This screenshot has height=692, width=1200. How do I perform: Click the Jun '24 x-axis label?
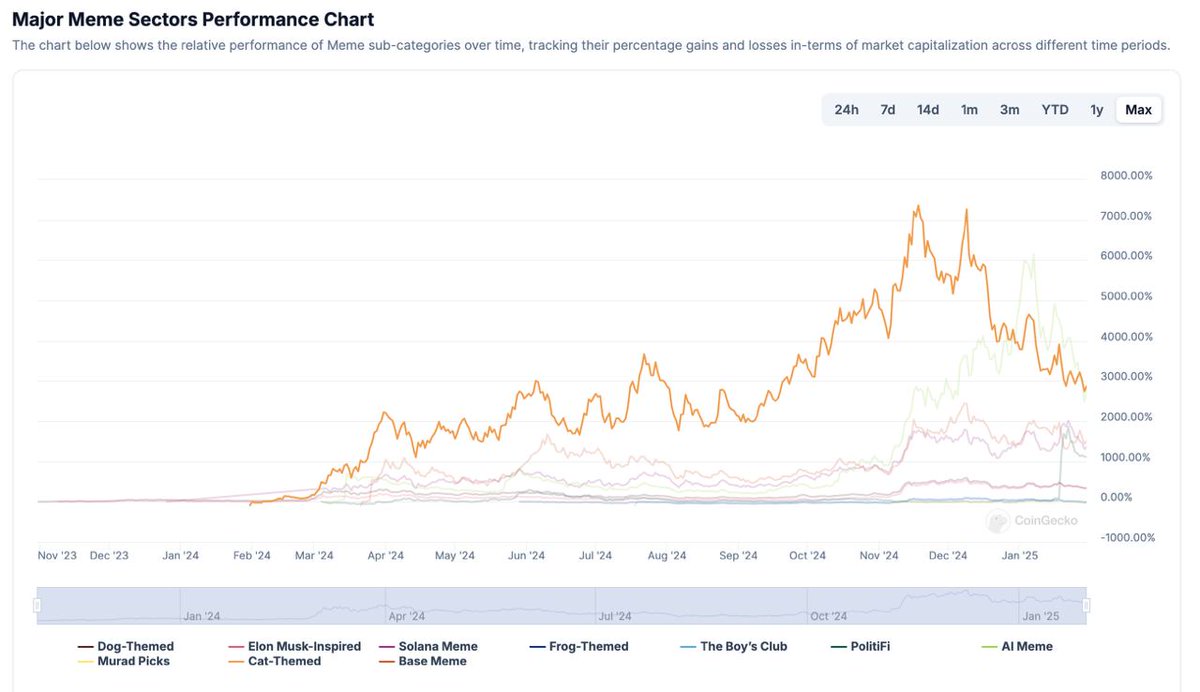click(527, 555)
